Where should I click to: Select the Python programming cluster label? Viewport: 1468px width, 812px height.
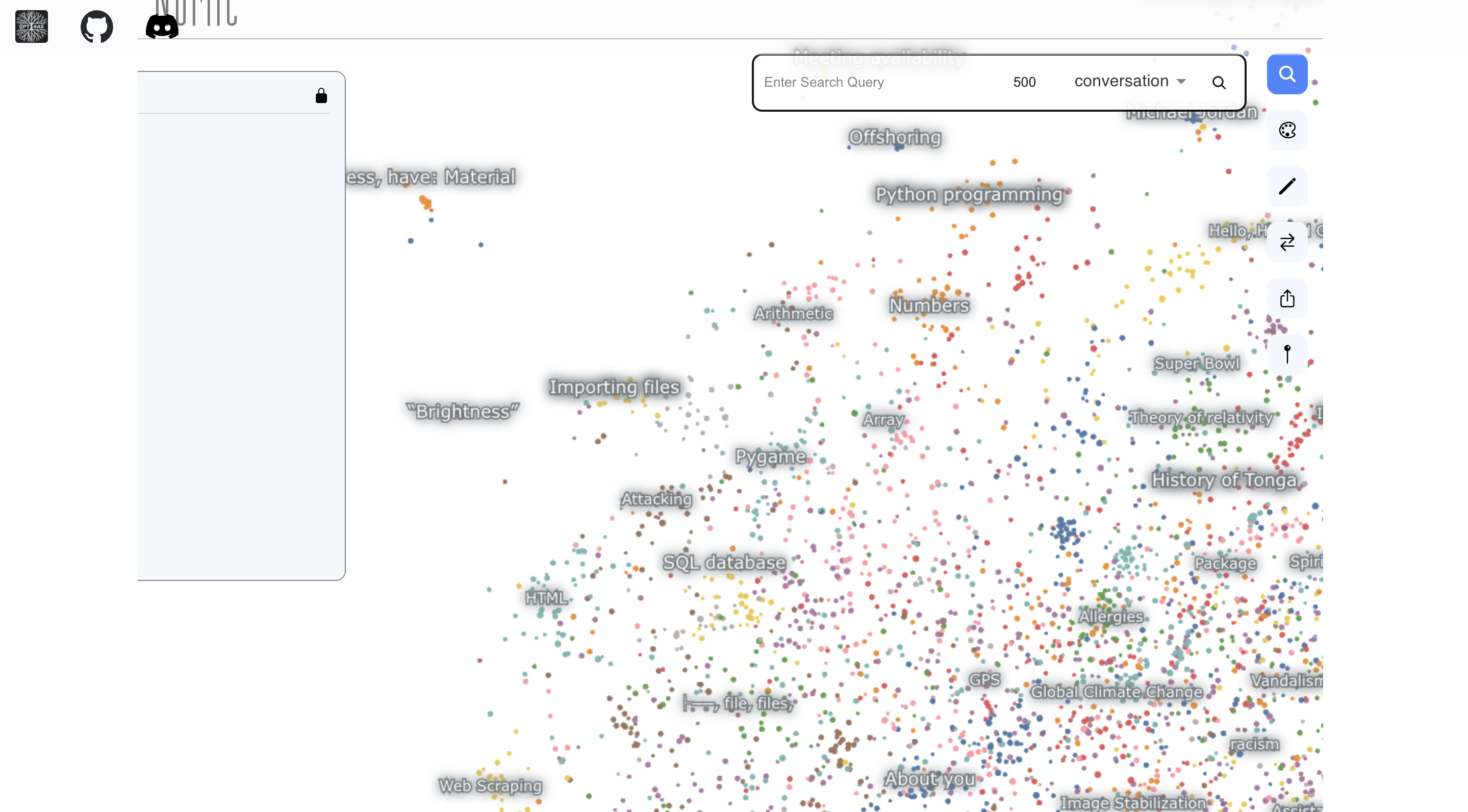pyautogui.click(x=969, y=194)
